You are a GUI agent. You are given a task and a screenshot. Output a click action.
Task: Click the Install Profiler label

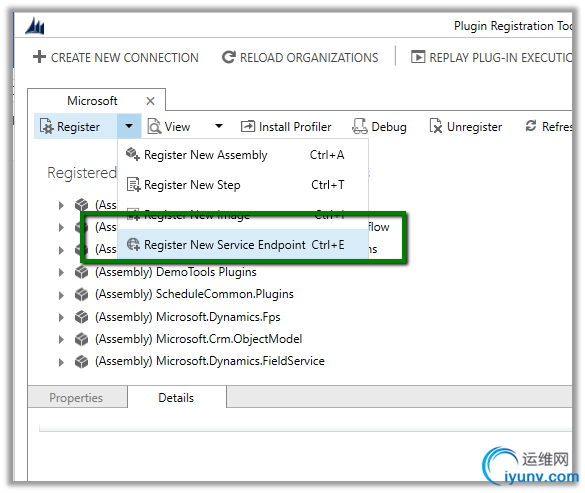coord(295,127)
